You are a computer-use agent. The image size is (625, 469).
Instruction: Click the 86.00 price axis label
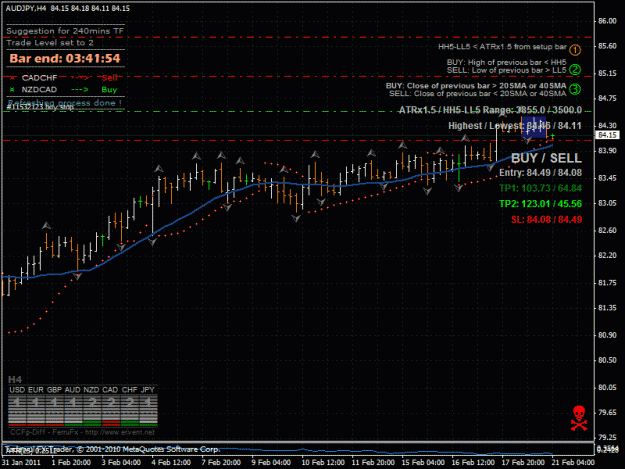click(x=607, y=21)
